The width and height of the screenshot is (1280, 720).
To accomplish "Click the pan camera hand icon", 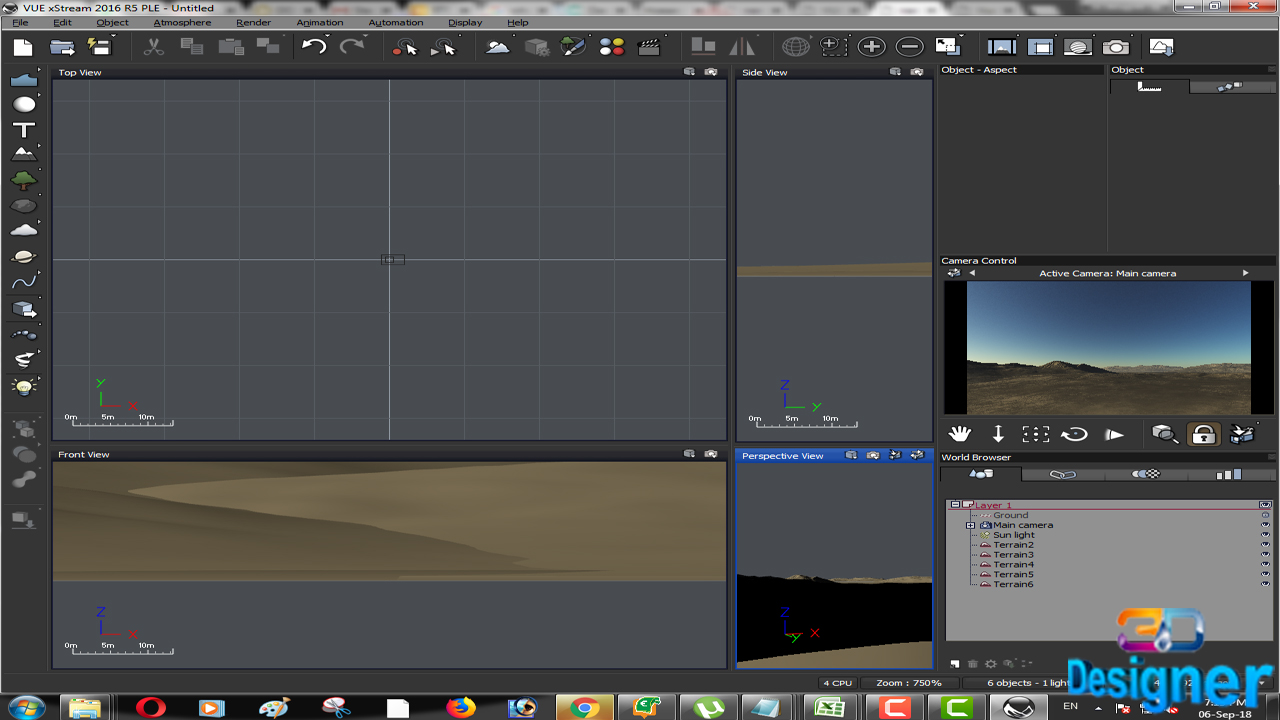I will pyautogui.click(x=960, y=434).
